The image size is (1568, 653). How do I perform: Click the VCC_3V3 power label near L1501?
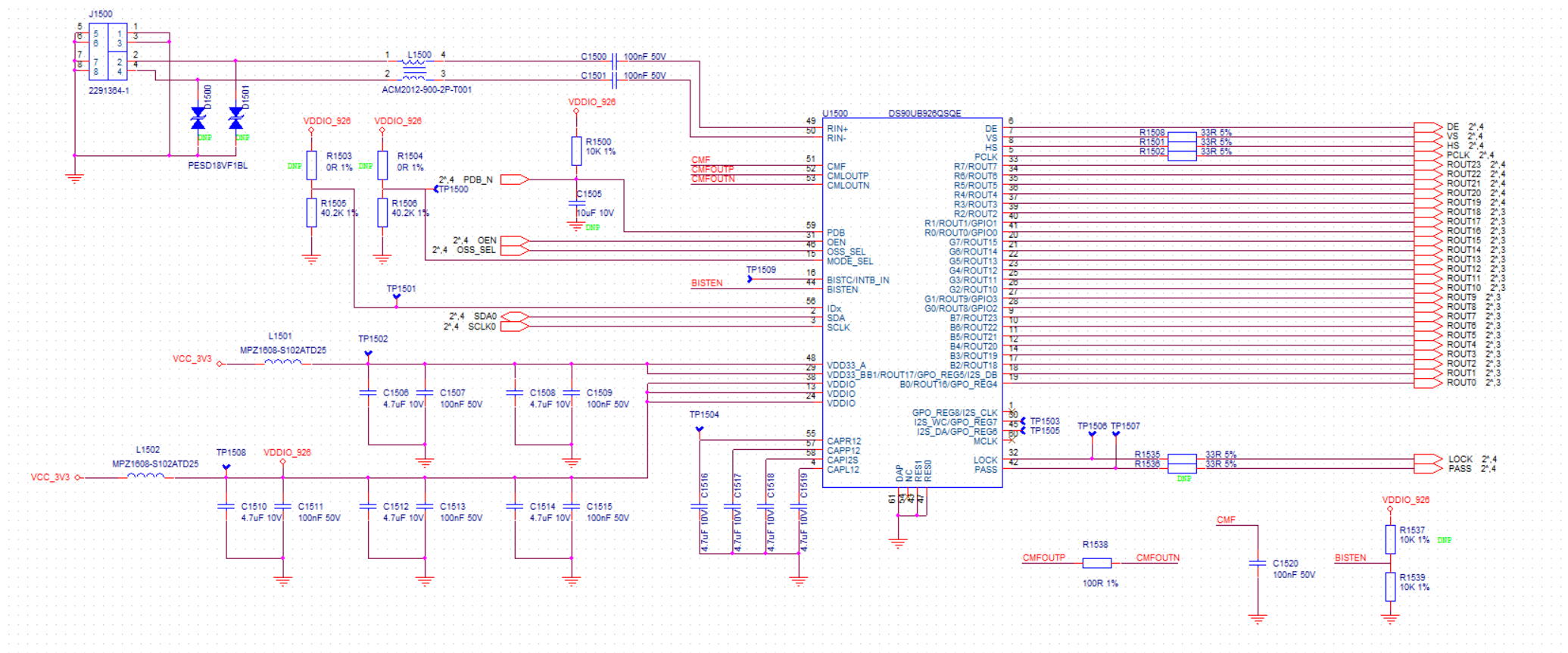coord(192,359)
